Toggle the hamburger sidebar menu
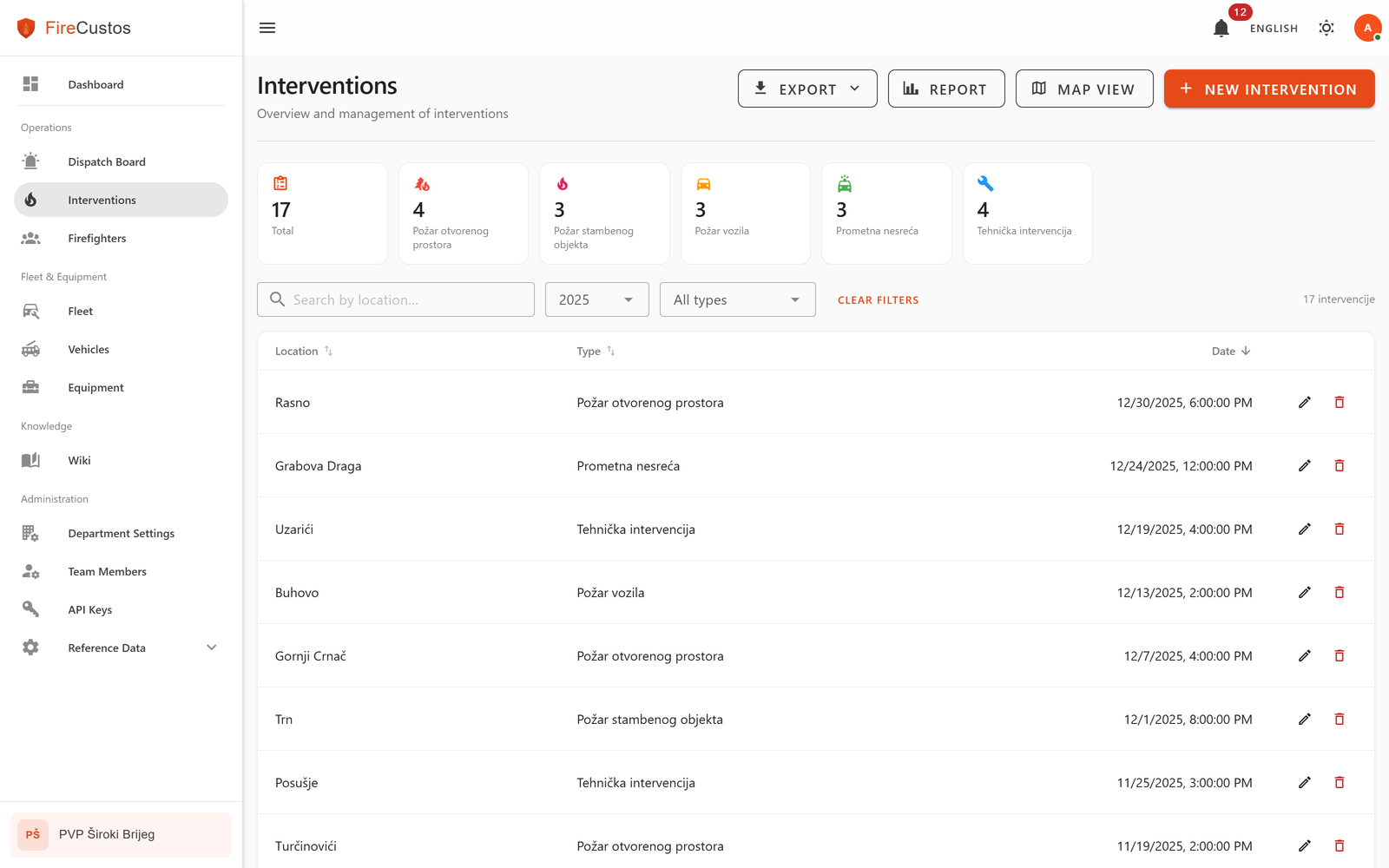The width and height of the screenshot is (1389, 868). coord(267,28)
